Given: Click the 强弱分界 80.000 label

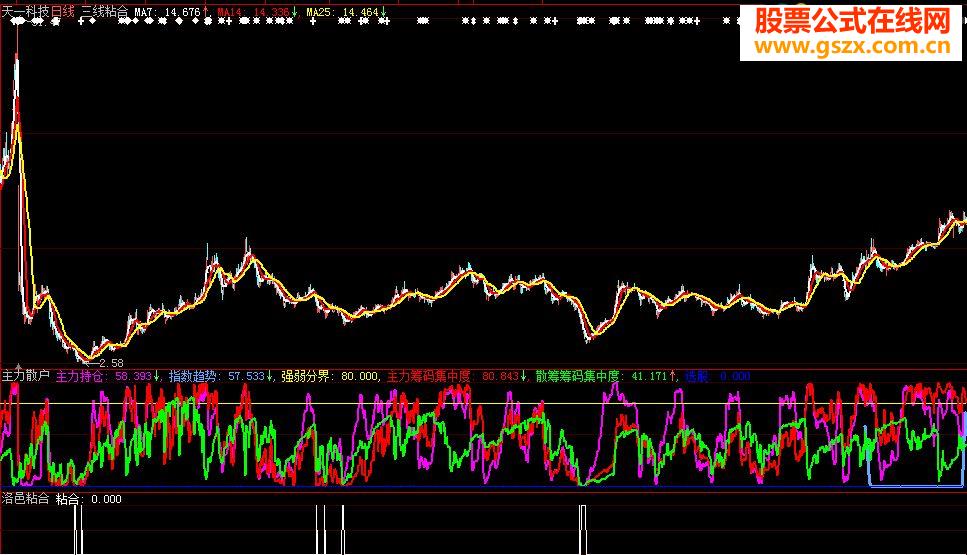Looking at the screenshot, I should [330, 377].
